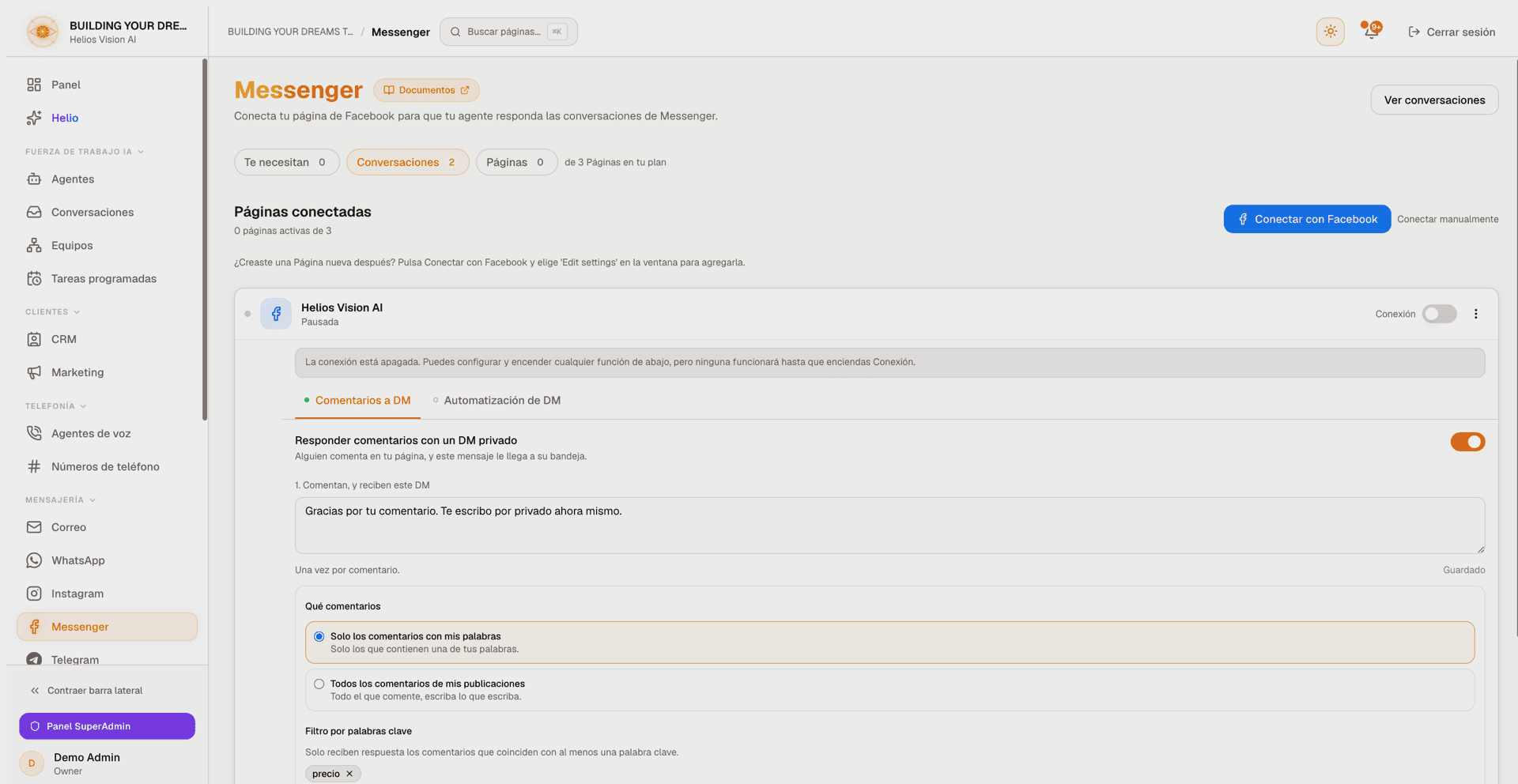1518x784 pixels.
Task: Click the 'de 3 Páginas en tu plan' text
Action: (x=615, y=163)
